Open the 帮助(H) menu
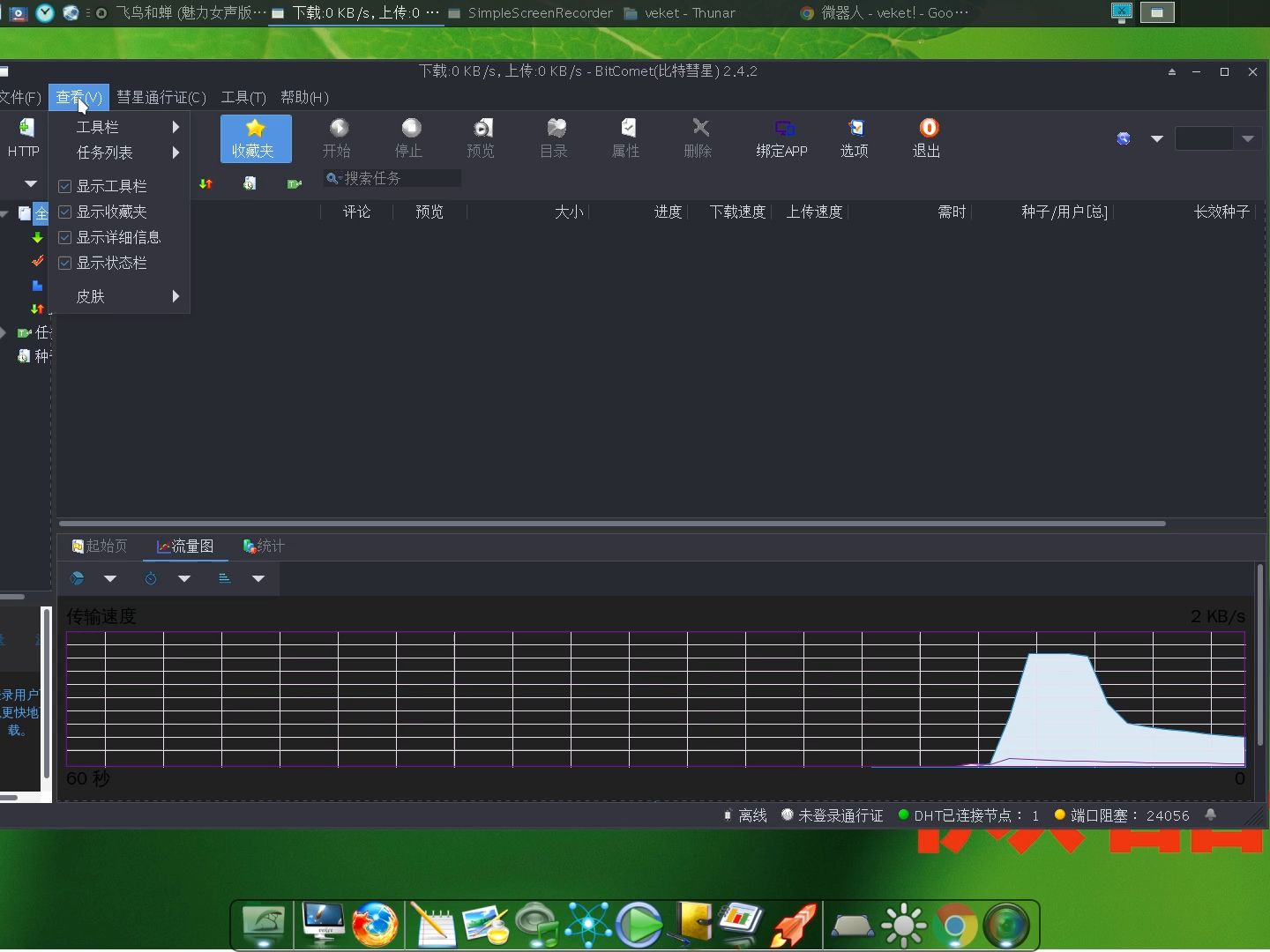 [x=304, y=97]
